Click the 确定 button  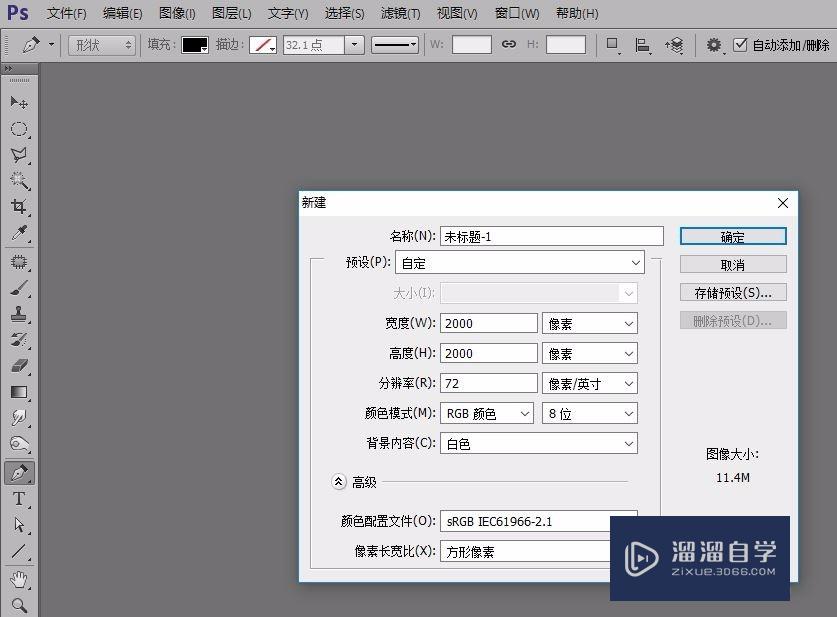click(732, 235)
